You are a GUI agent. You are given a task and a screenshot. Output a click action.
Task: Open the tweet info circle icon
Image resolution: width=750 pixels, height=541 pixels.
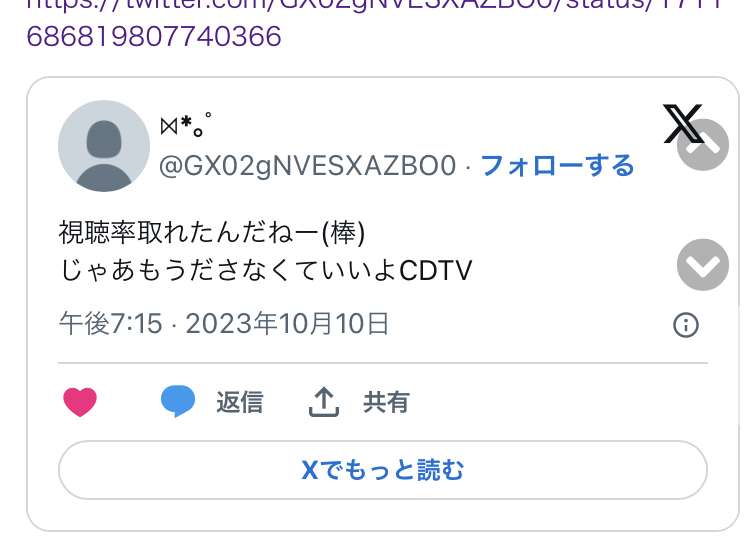tap(686, 325)
